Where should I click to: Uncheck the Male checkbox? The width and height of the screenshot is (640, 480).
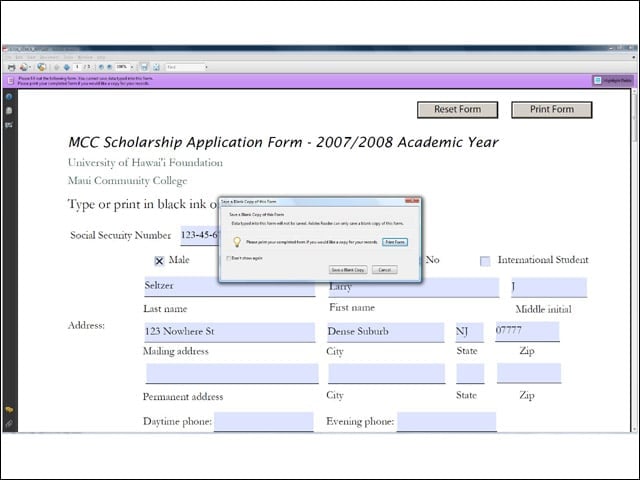click(159, 261)
